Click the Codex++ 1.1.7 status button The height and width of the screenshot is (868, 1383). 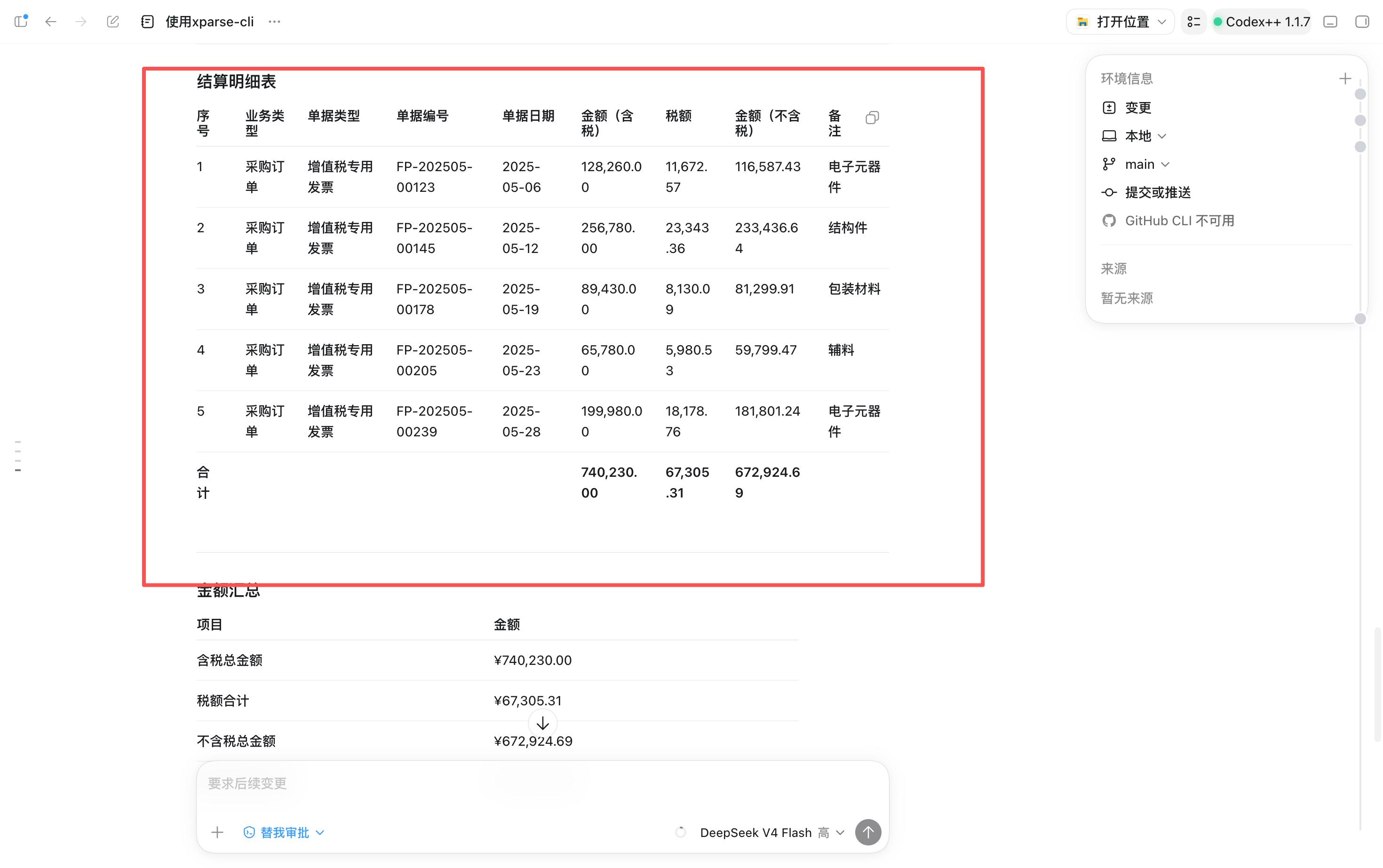click(1261, 22)
